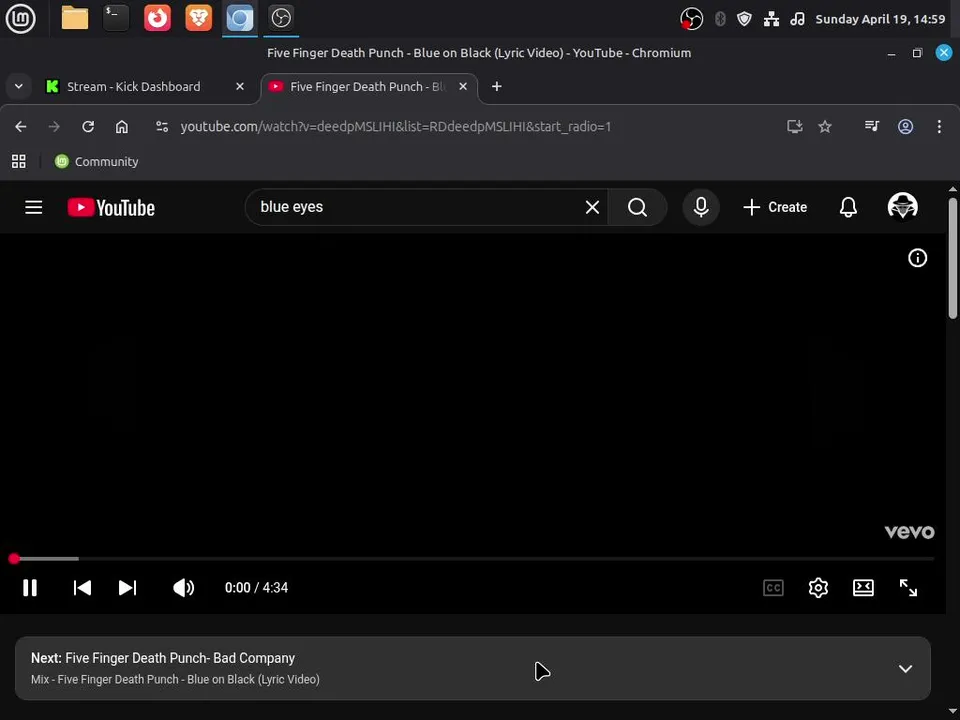Open the network connections tray icon

click(x=771, y=19)
